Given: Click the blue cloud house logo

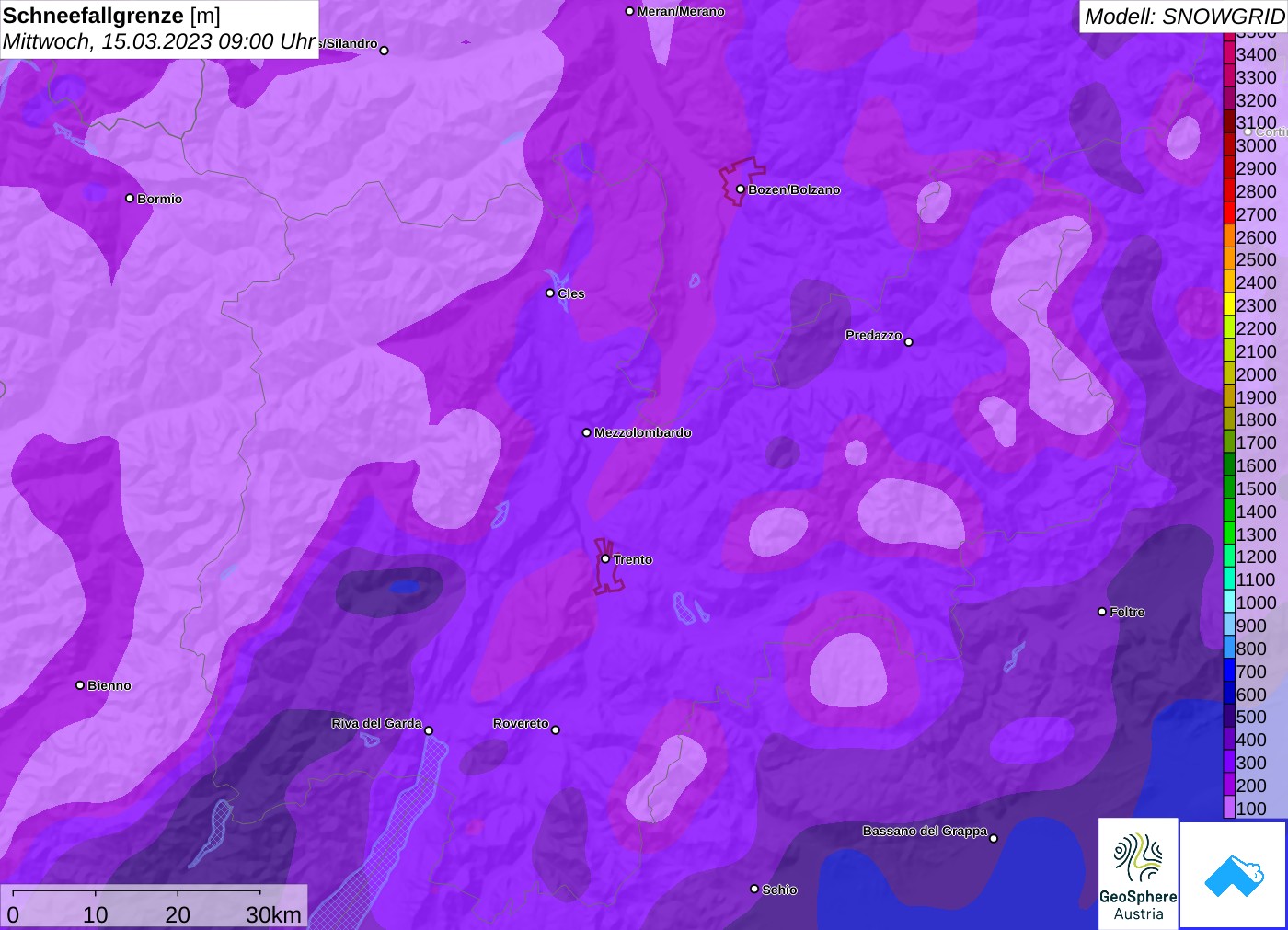Looking at the screenshot, I should coord(1234,875).
